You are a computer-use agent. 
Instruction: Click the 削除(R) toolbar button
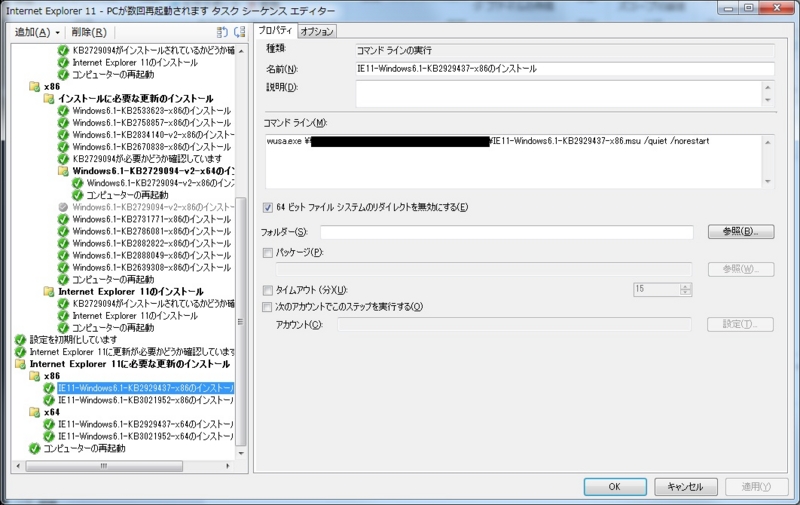[89, 33]
